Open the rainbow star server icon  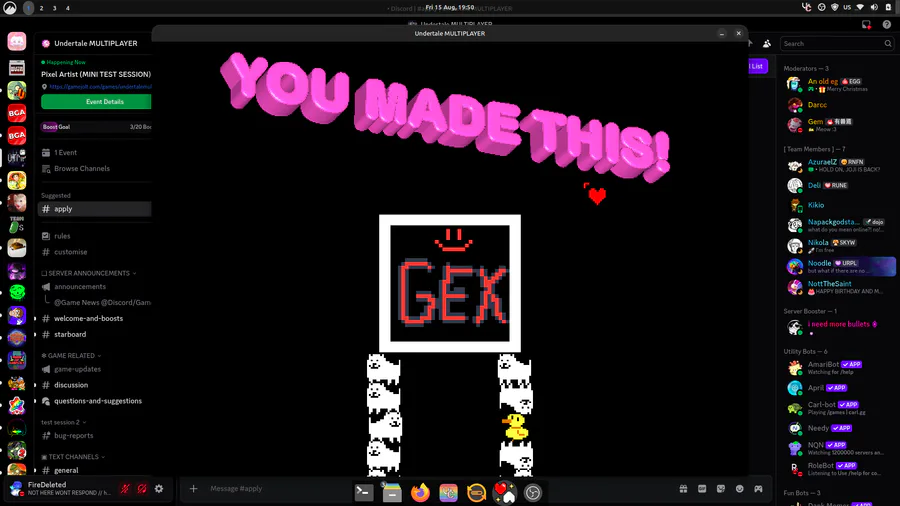coord(17,406)
